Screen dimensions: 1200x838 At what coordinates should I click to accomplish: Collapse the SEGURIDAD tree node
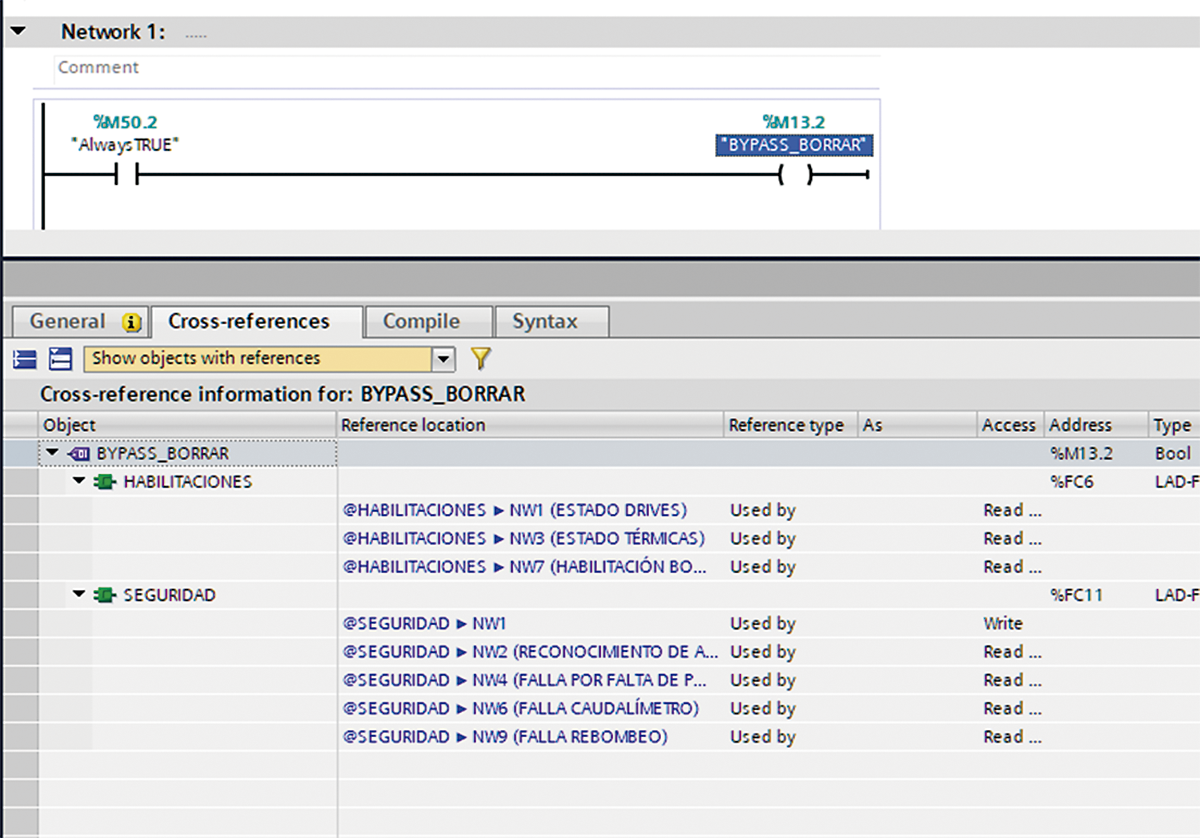tap(79, 595)
